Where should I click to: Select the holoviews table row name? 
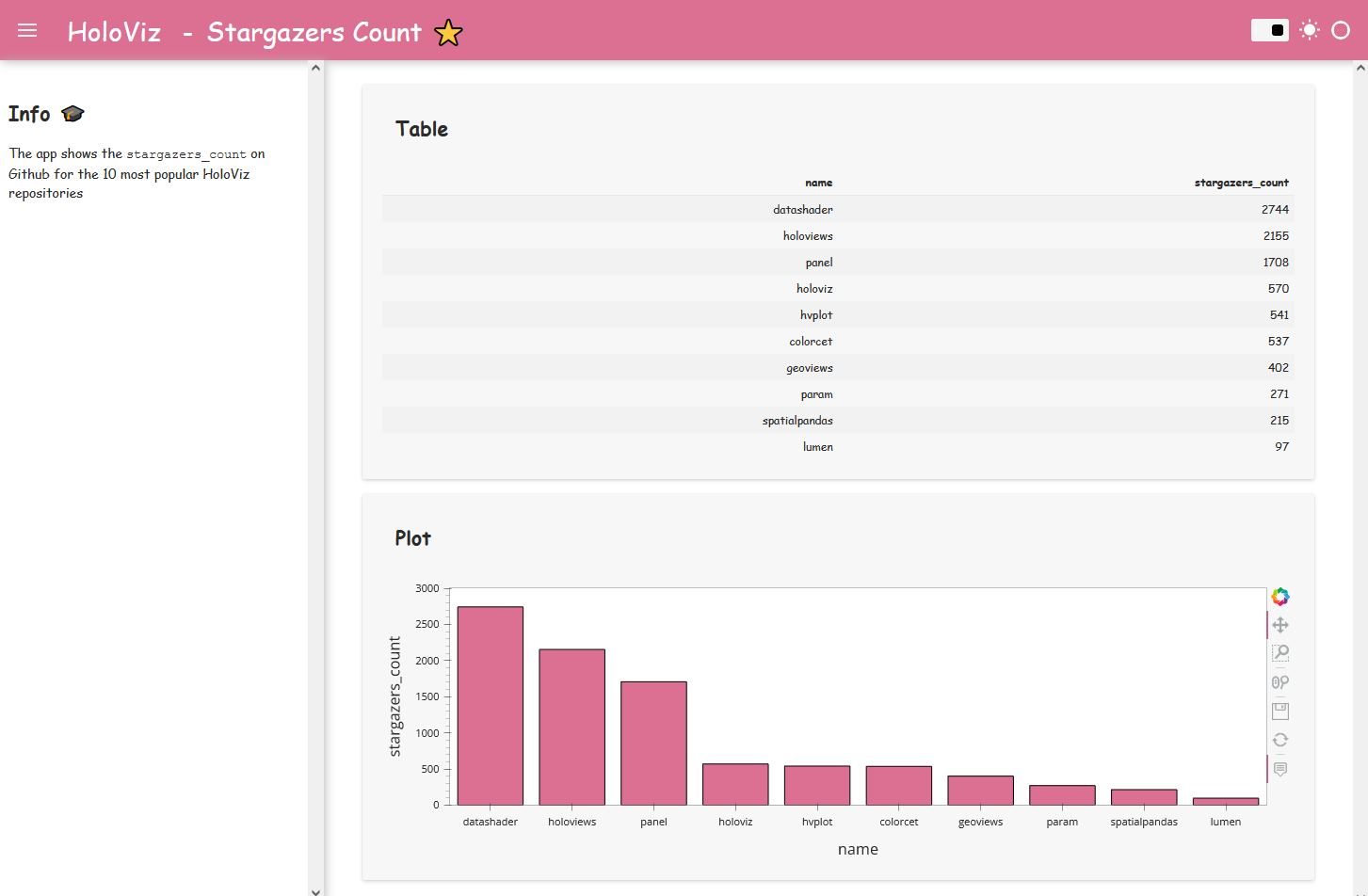point(808,235)
